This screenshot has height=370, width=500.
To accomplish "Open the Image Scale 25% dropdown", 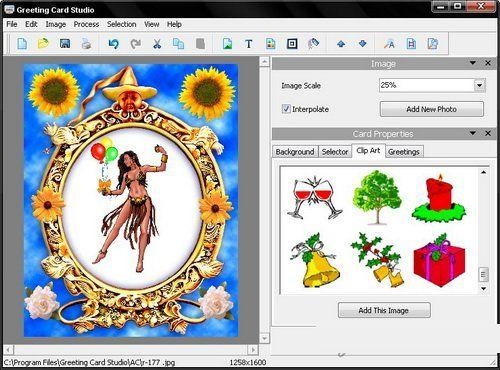I will pos(480,85).
